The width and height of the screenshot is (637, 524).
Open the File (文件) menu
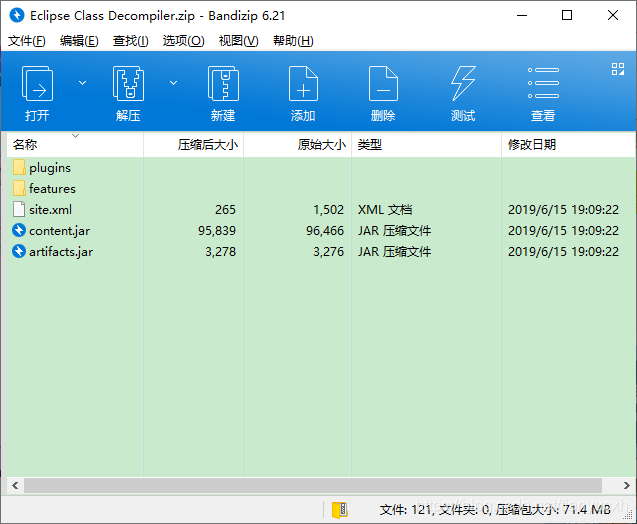pyautogui.click(x=27, y=41)
